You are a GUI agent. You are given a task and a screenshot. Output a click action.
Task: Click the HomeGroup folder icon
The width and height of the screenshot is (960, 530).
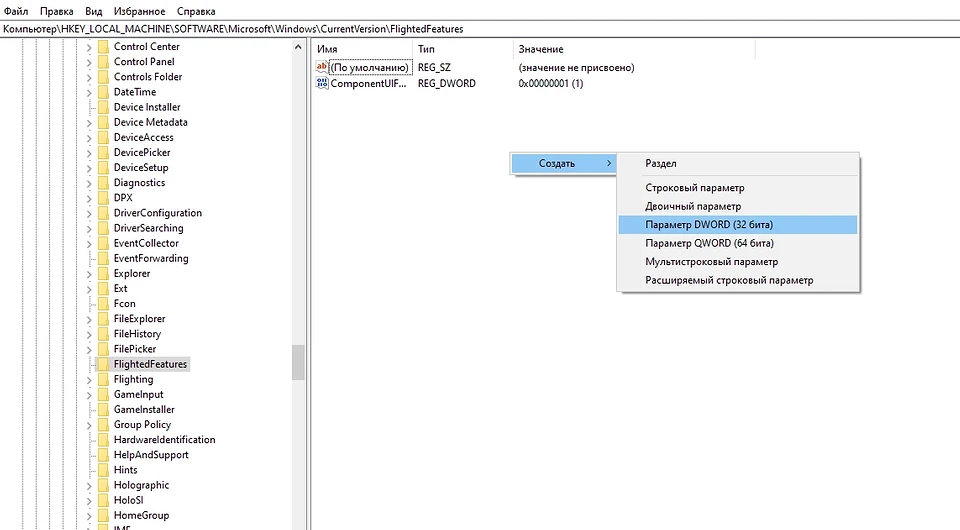[102, 515]
